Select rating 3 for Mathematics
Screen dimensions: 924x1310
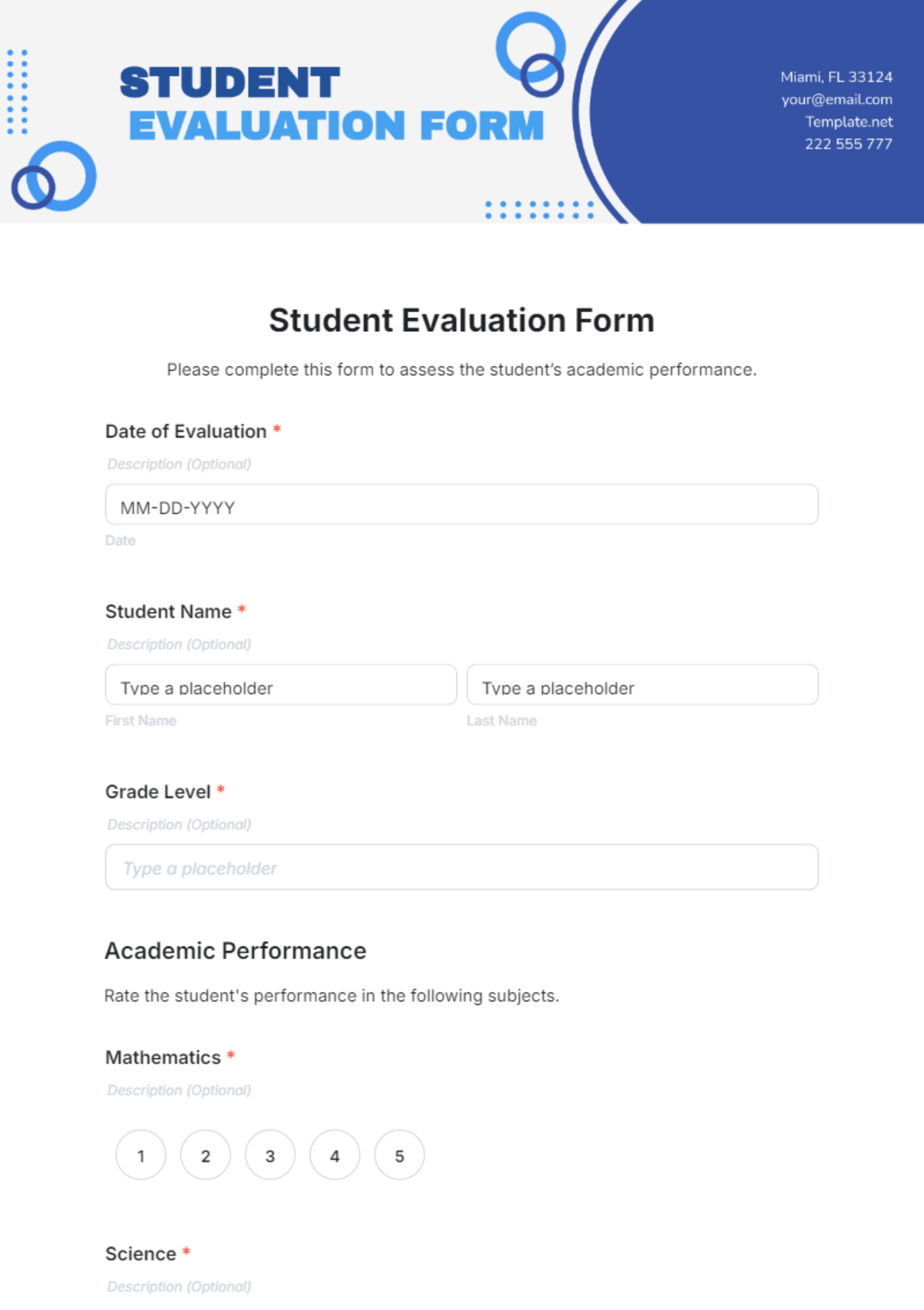coord(270,1155)
